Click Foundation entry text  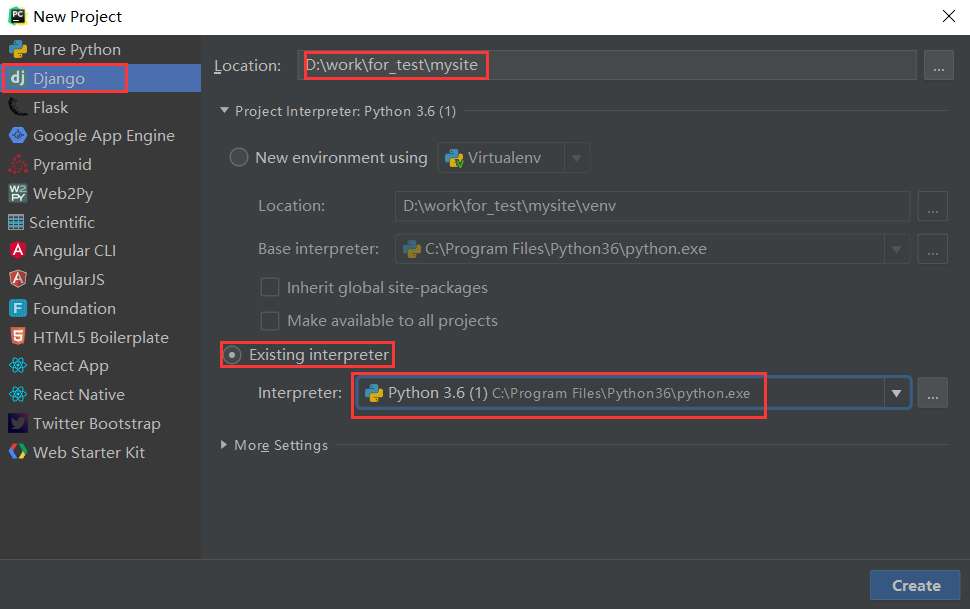pos(74,308)
